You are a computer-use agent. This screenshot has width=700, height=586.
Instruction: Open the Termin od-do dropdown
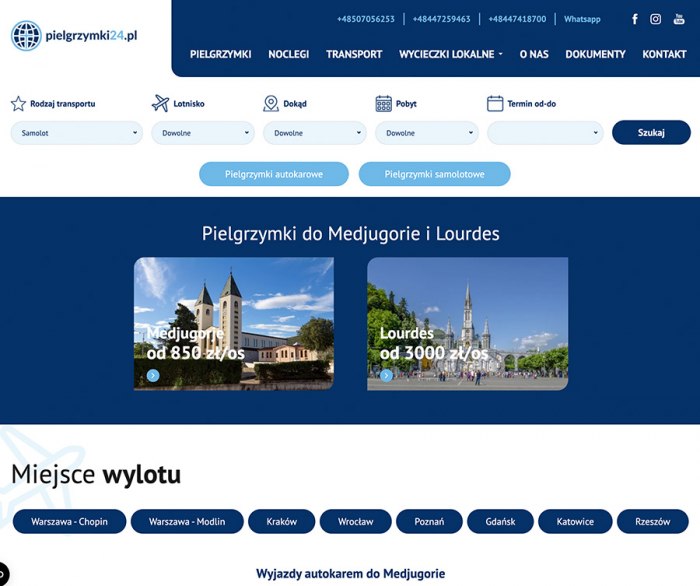coord(545,133)
